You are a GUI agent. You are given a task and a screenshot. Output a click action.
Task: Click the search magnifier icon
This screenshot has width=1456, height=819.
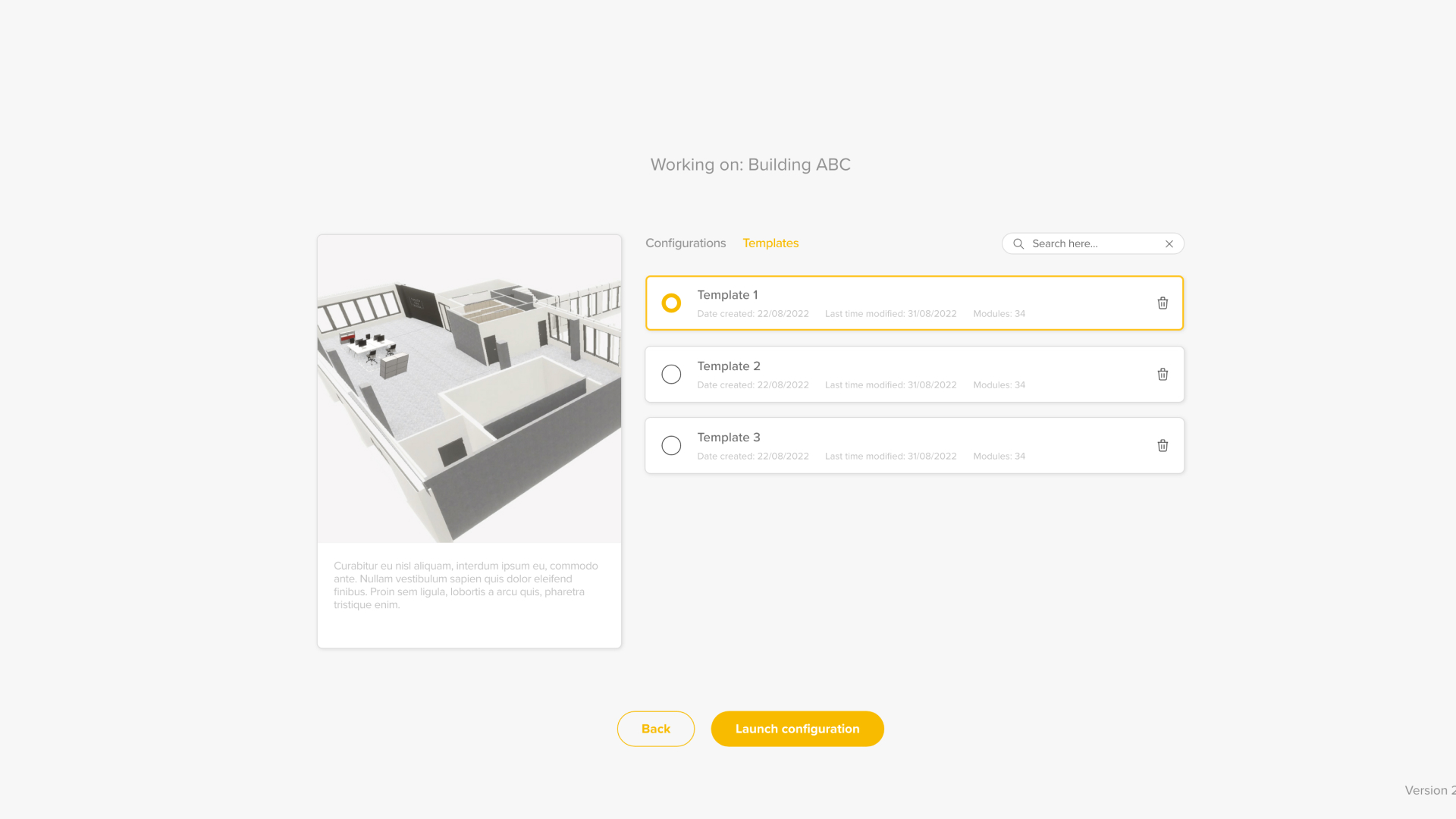point(1018,243)
